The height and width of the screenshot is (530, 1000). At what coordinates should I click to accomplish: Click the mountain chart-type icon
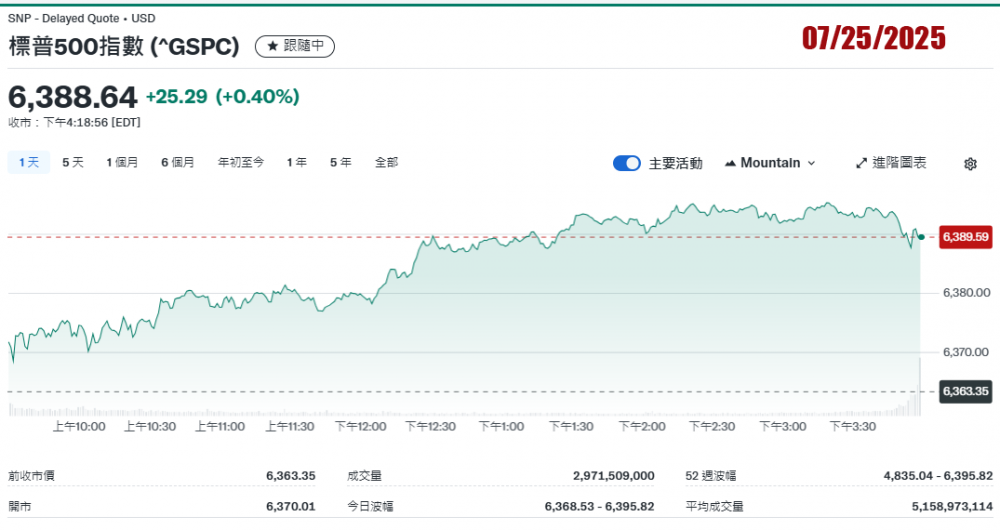[x=730, y=163]
